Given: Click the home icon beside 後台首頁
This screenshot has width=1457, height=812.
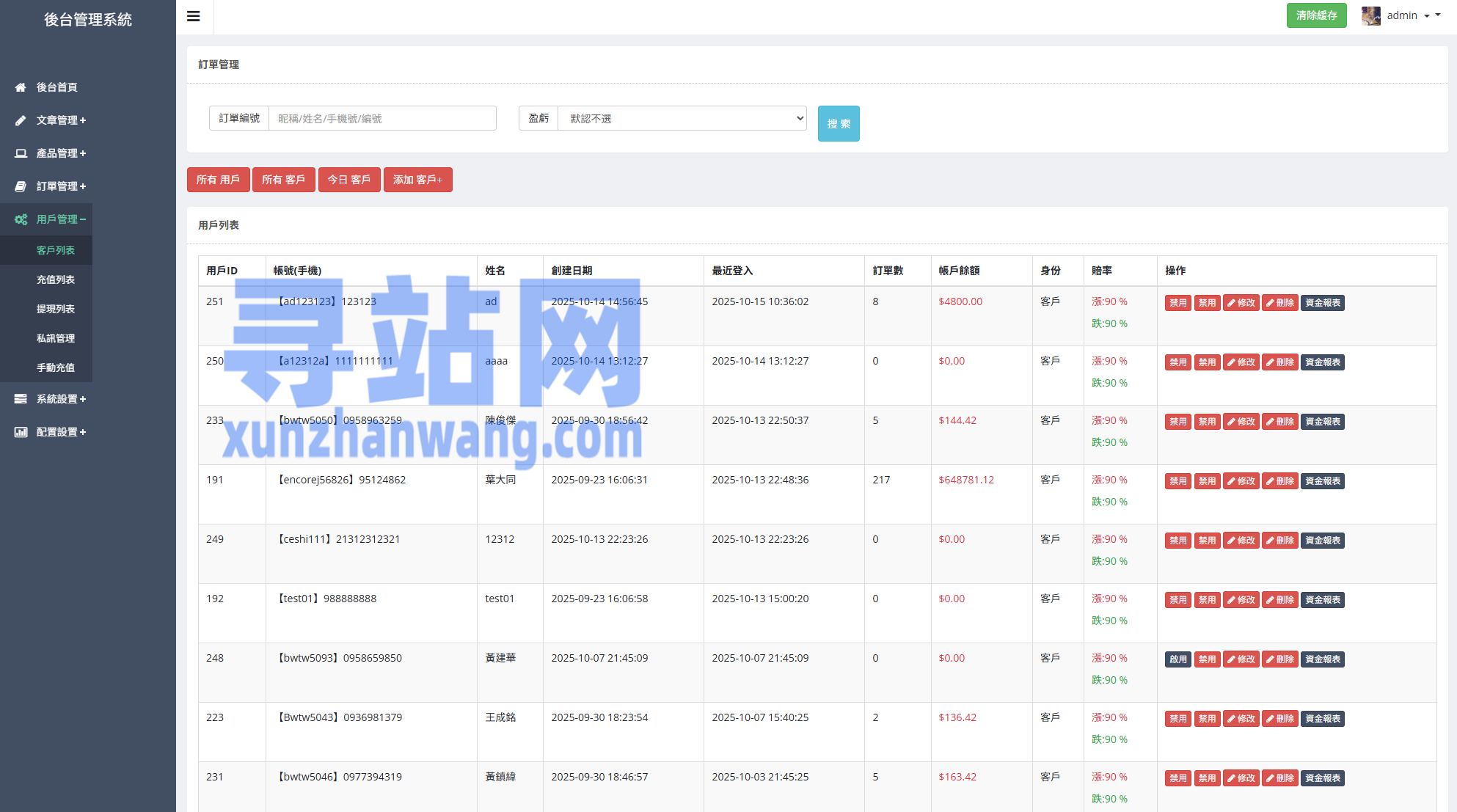Looking at the screenshot, I should click(21, 87).
